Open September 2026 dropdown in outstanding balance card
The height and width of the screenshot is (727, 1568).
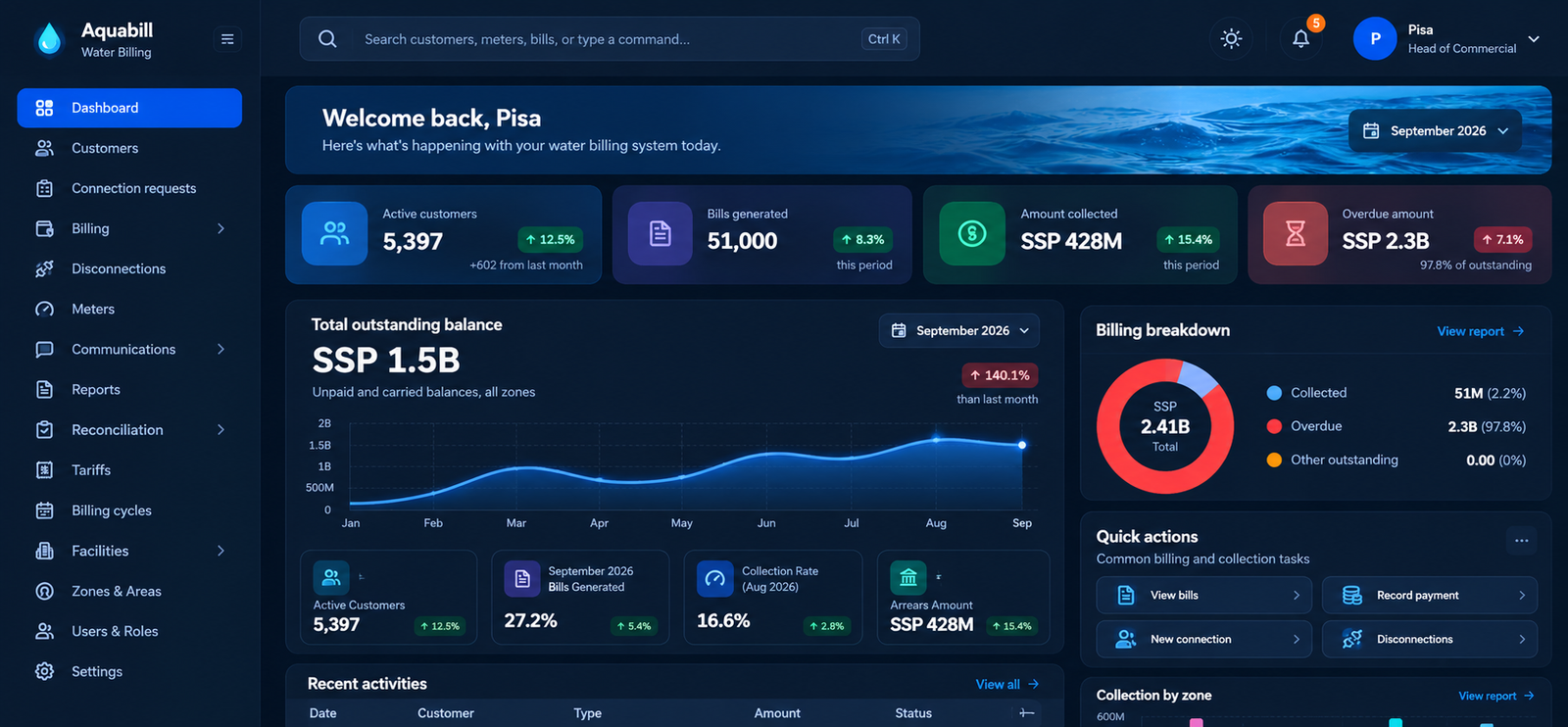click(958, 331)
